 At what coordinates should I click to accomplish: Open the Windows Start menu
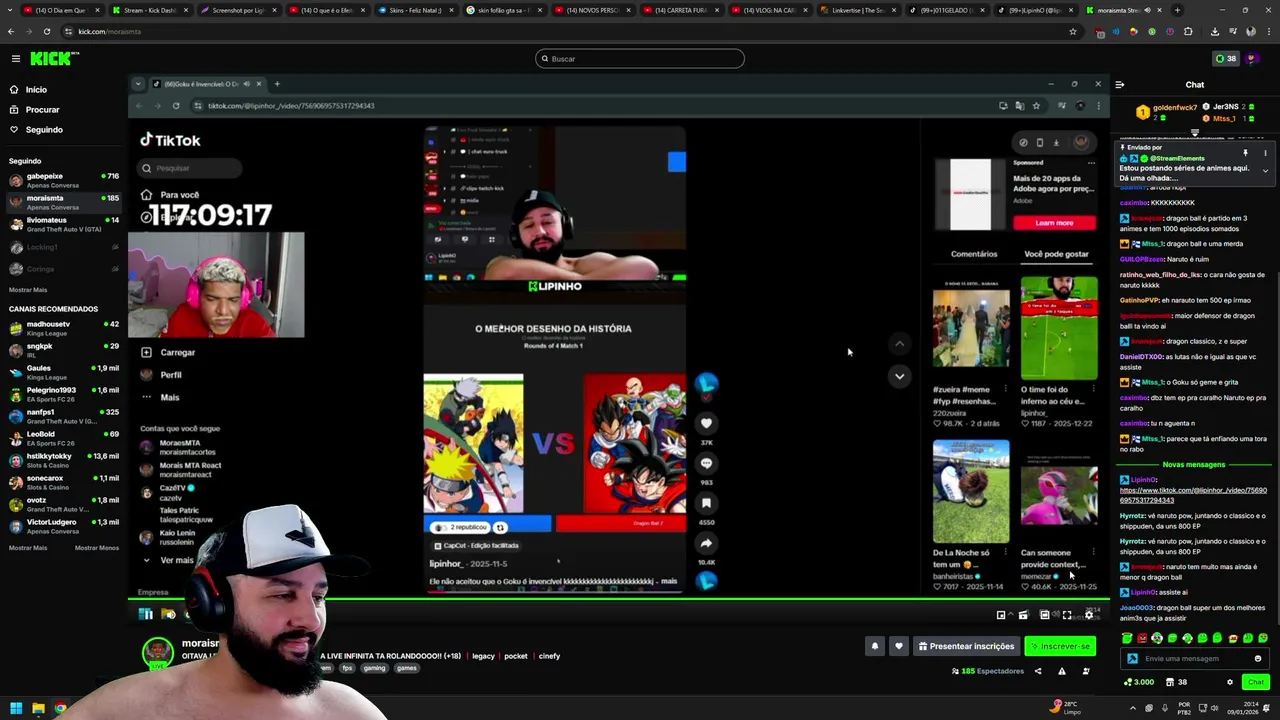coord(16,708)
